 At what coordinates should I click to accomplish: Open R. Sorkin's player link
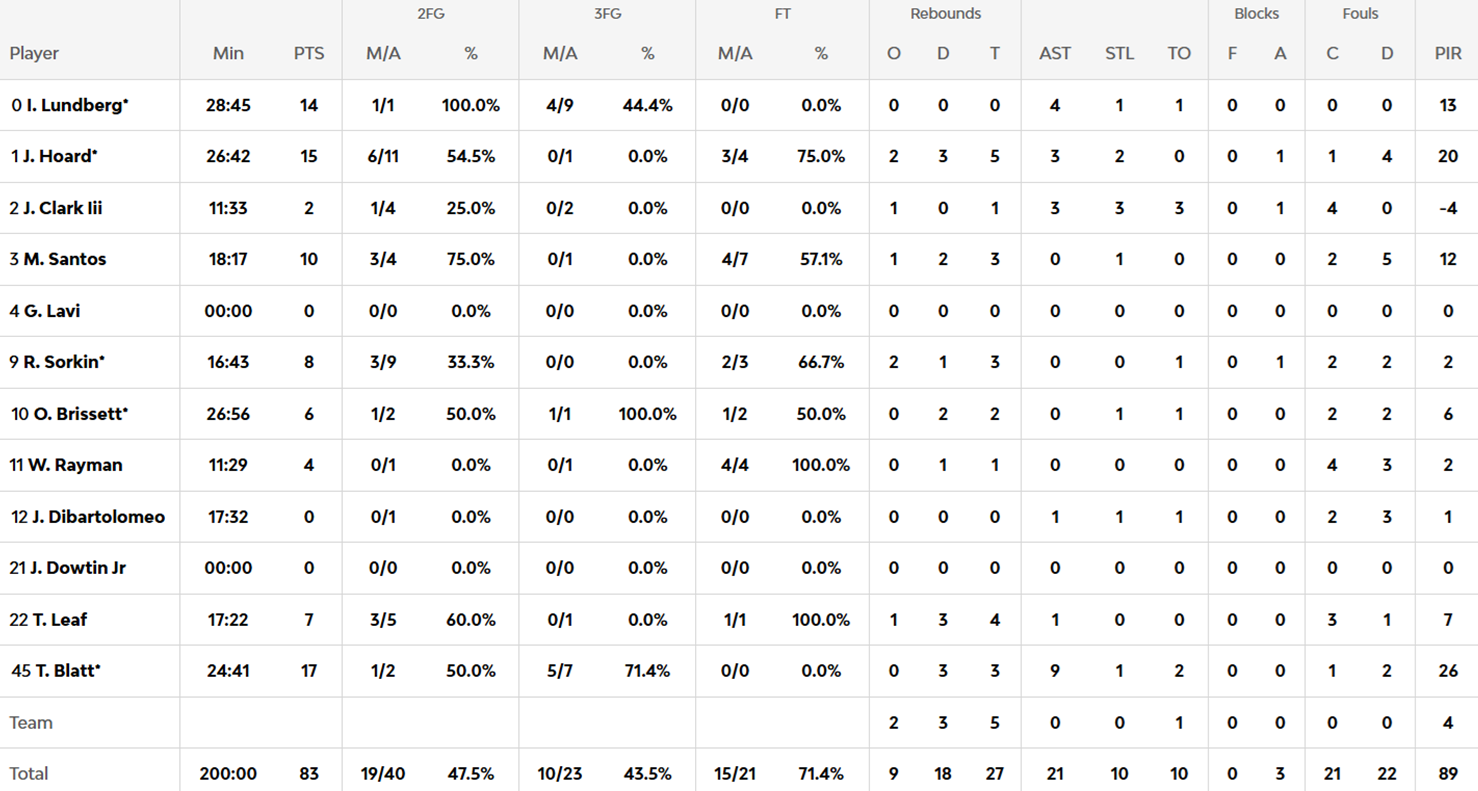(x=61, y=362)
